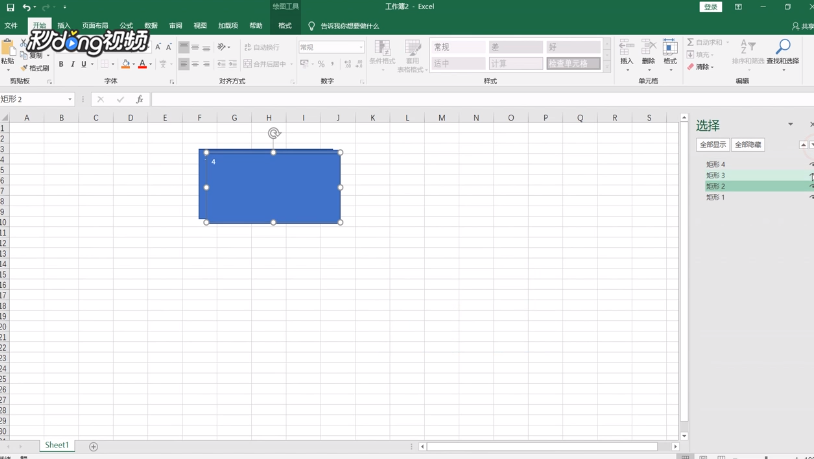The width and height of the screenshot is (814, 459).
Task: Toggle visibility of 矩形 2
Action: coord(811,186)
